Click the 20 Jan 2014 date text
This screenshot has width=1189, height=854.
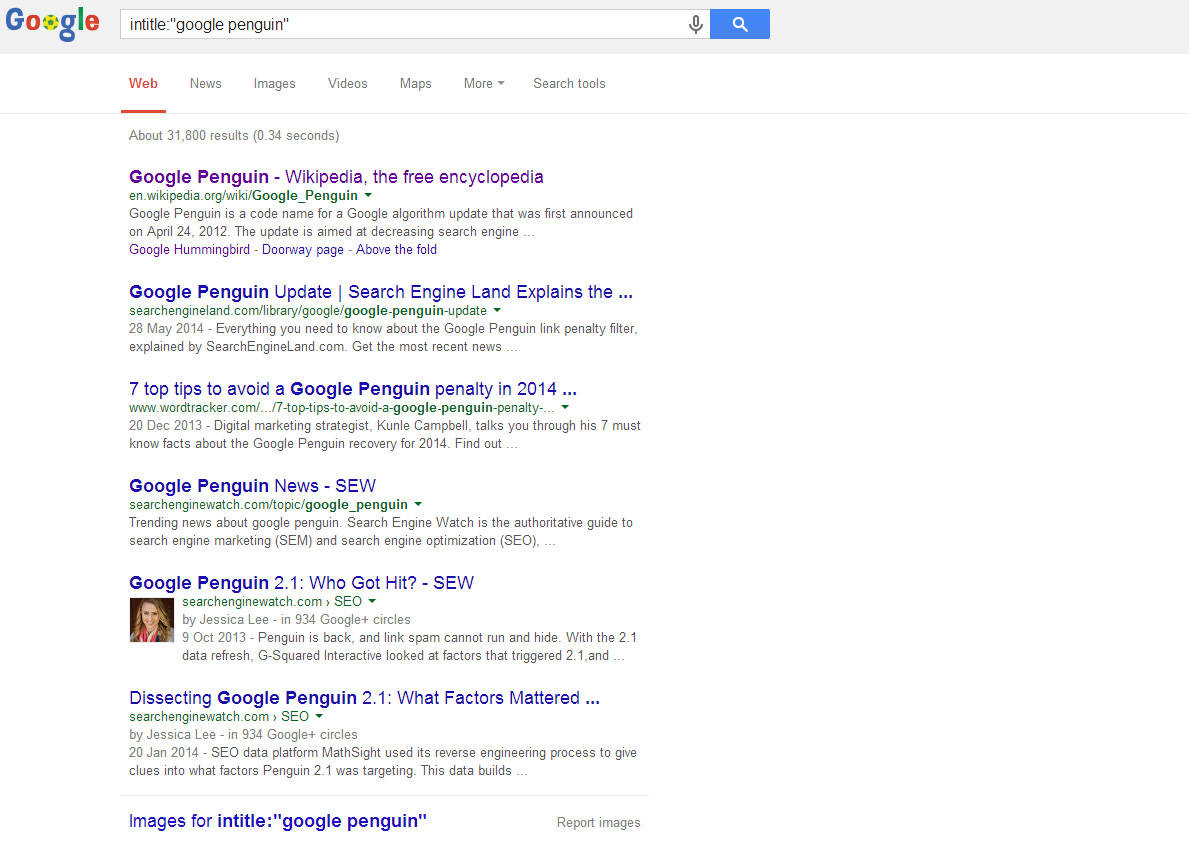[164, 753]
